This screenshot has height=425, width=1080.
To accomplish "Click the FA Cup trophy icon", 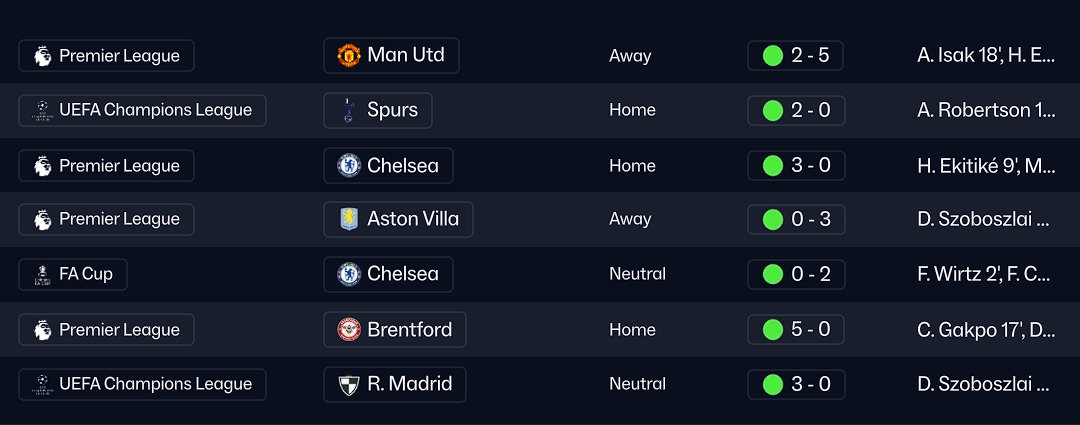I will (x=42, y=274).
